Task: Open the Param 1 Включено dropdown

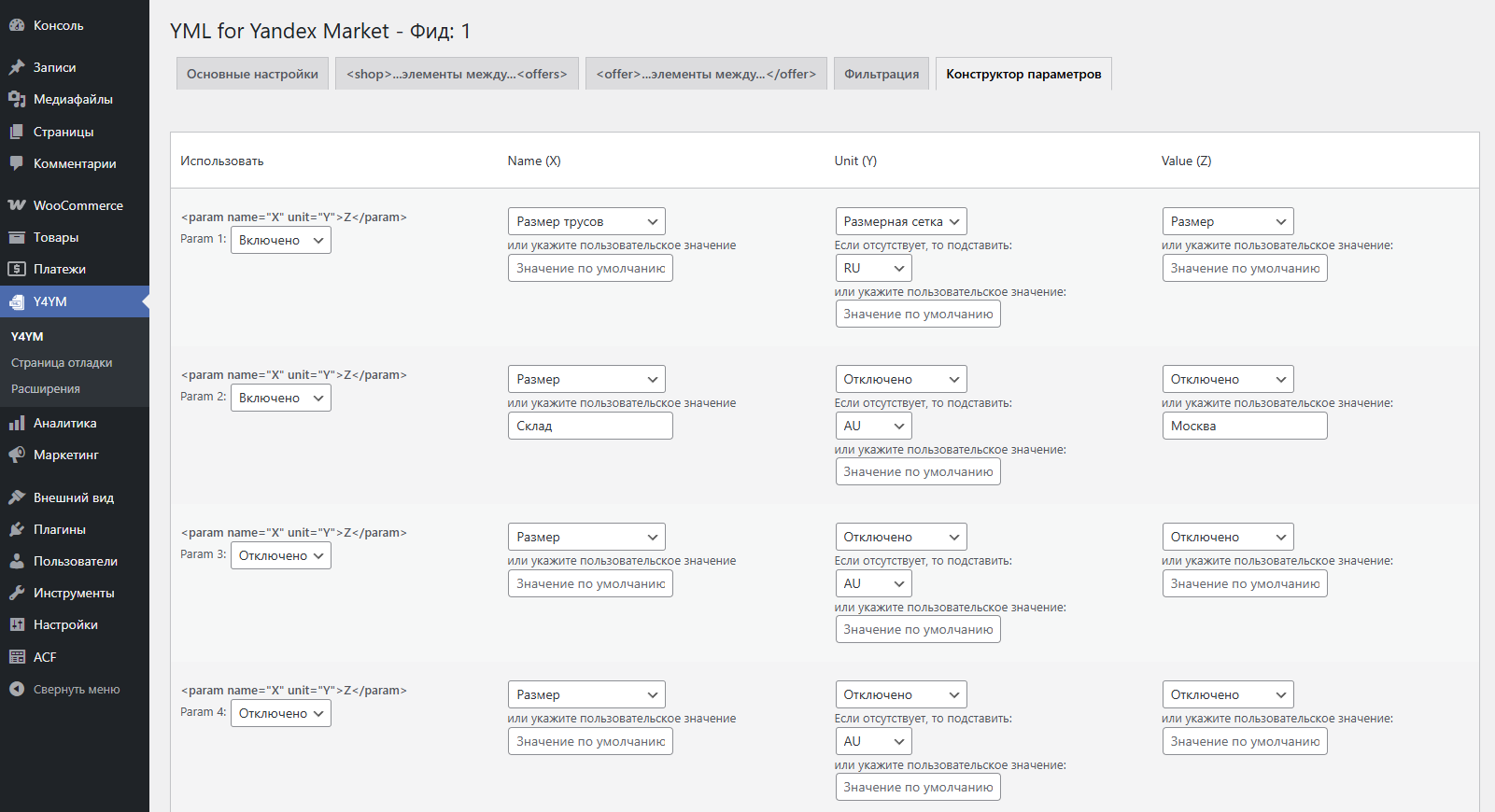Action: pos(280,240)
